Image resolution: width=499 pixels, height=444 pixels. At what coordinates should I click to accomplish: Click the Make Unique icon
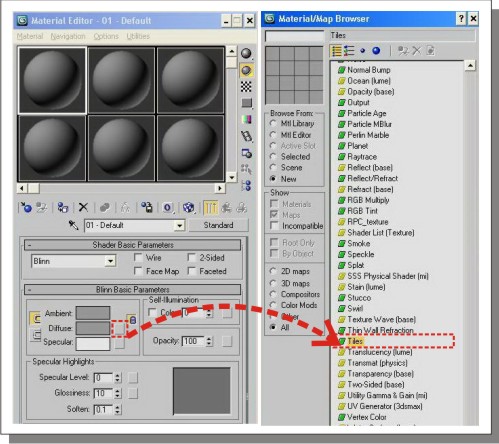125,208
